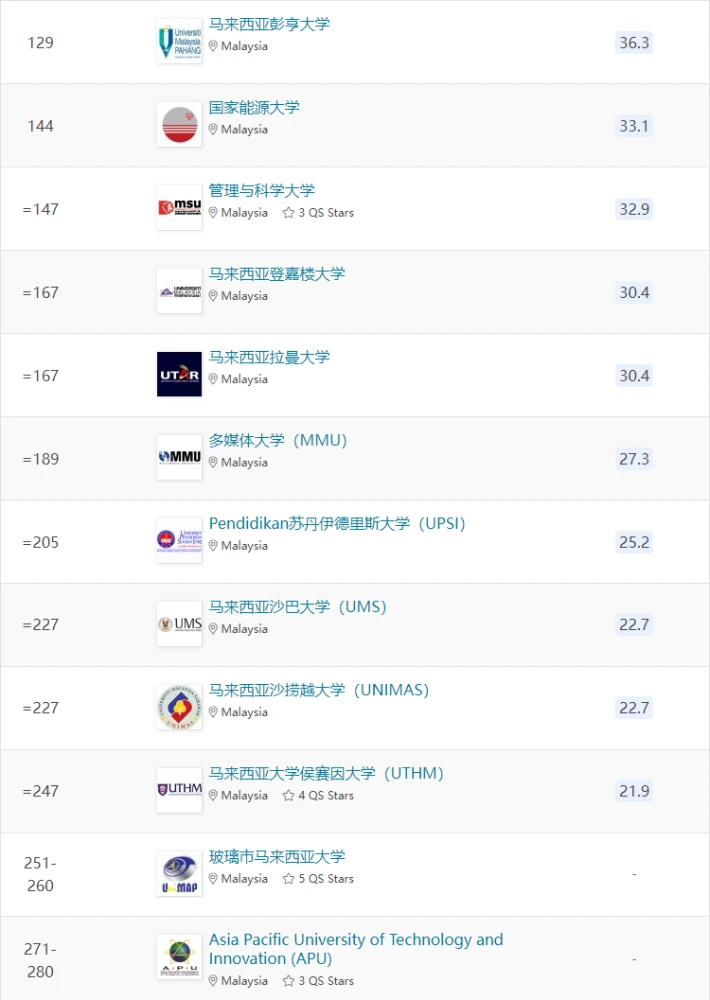The height and width of the screenshot is (1000, 710).
Task: Open 管理与科学大学 university link
Action: [x=262, y=191]
